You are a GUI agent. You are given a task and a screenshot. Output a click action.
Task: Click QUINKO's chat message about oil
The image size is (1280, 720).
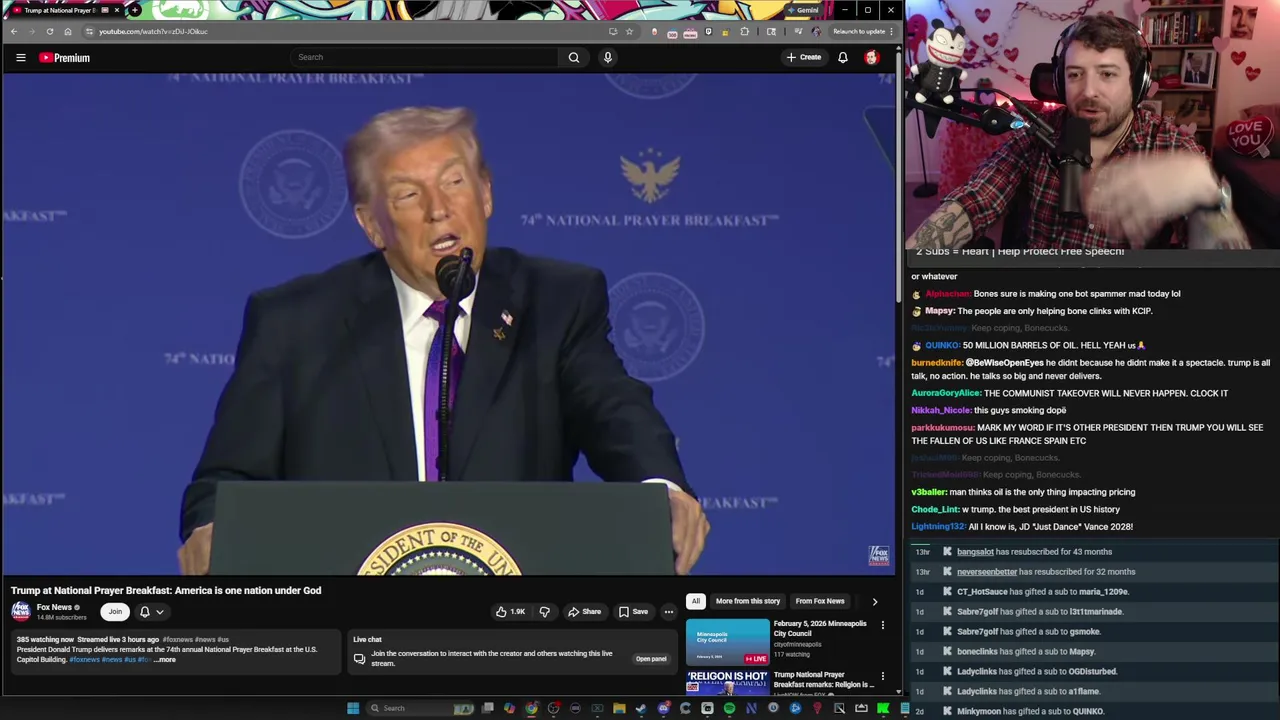(x=1028, y=345)
